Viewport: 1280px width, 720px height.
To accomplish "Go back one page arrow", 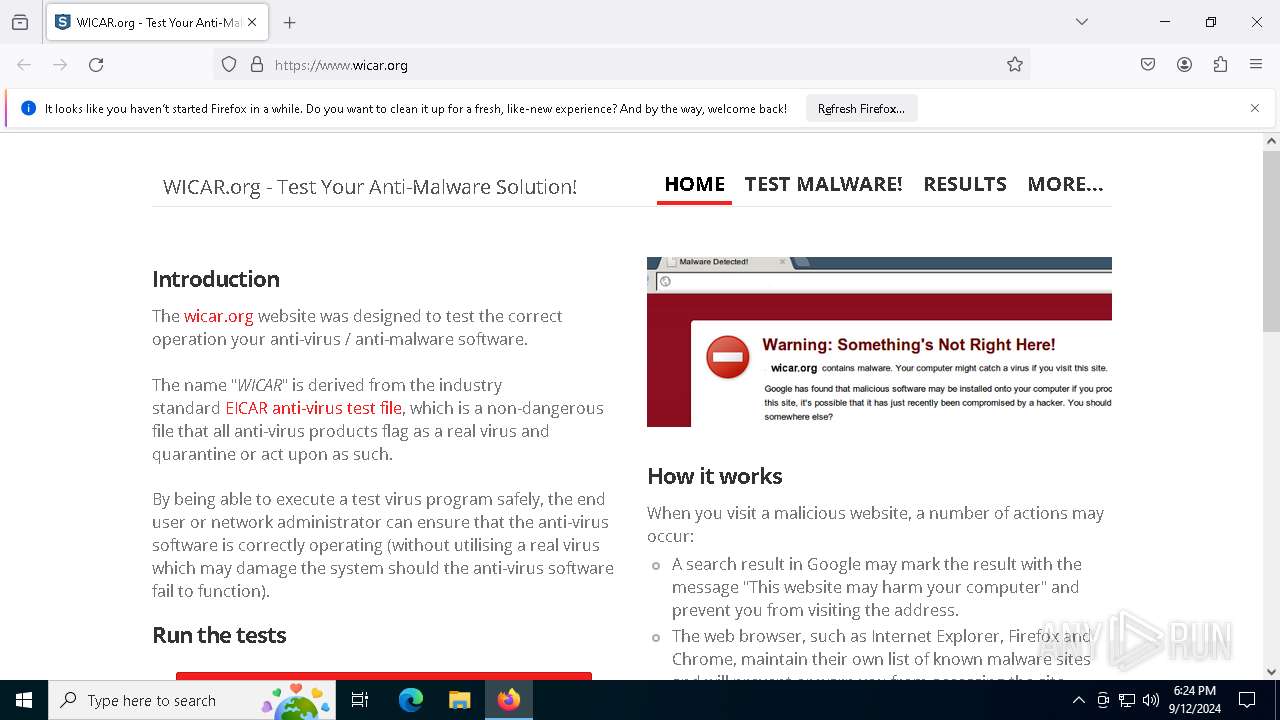I will click(x=24, y=65).
